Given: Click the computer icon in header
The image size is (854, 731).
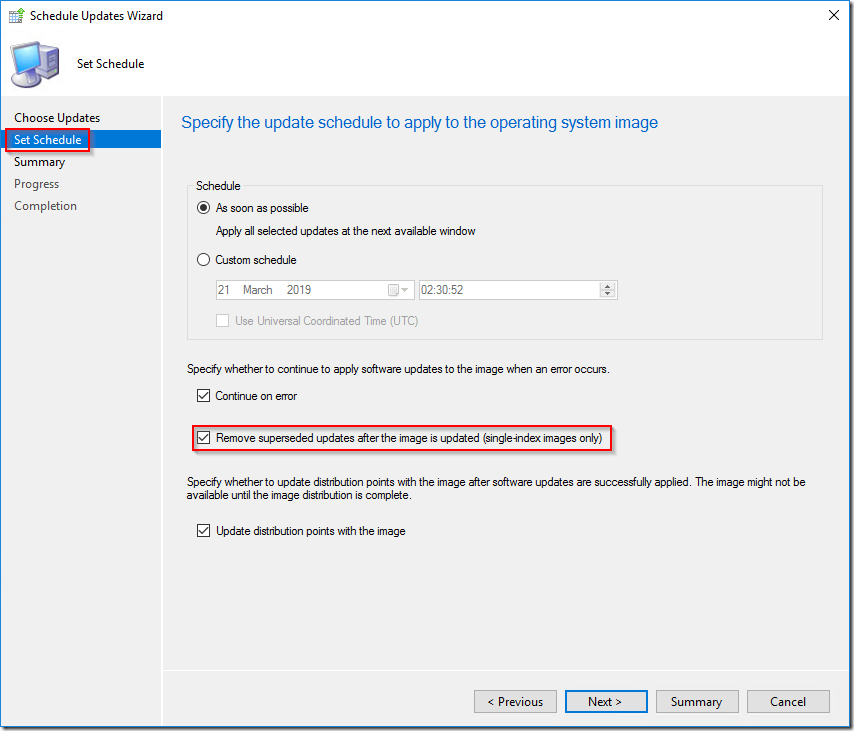Looking at the screenshot, I should pyautogui.click(x=34, y=64).
